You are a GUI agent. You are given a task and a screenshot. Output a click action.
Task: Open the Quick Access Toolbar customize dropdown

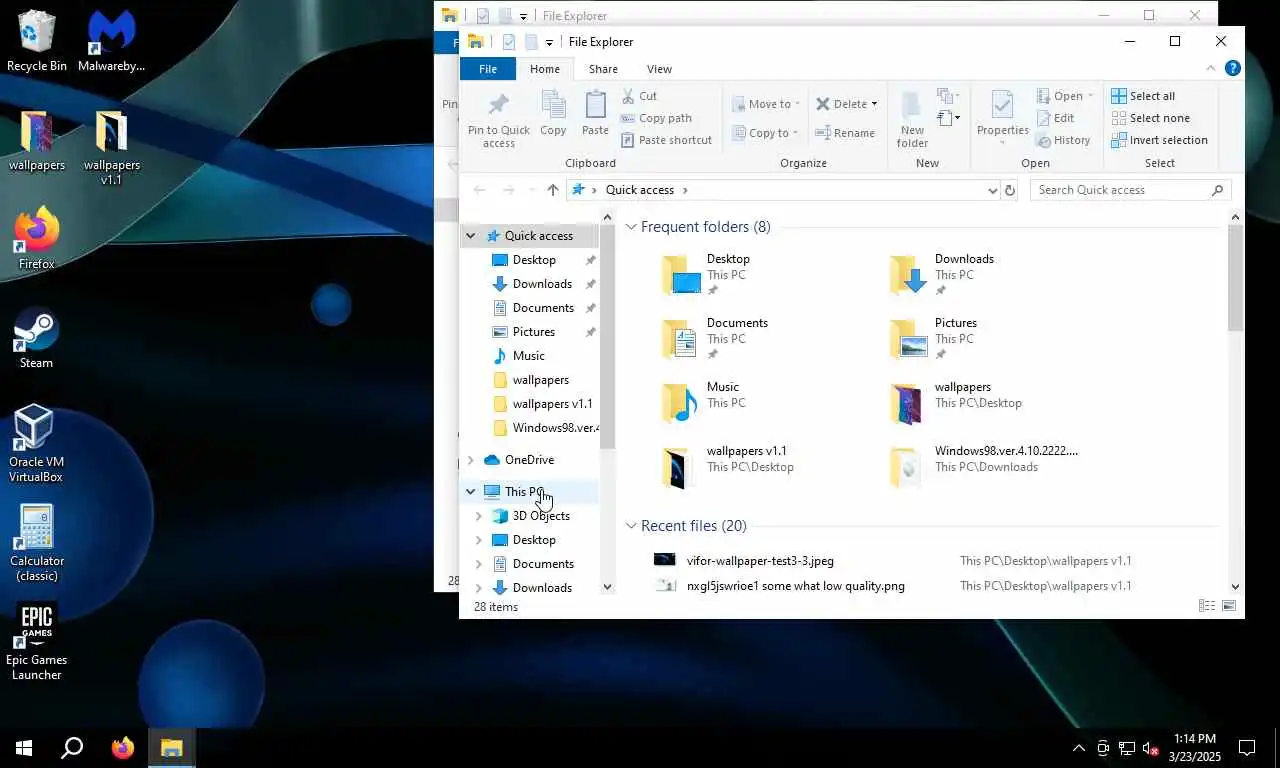pyautogui.click(x=549, y=42)
